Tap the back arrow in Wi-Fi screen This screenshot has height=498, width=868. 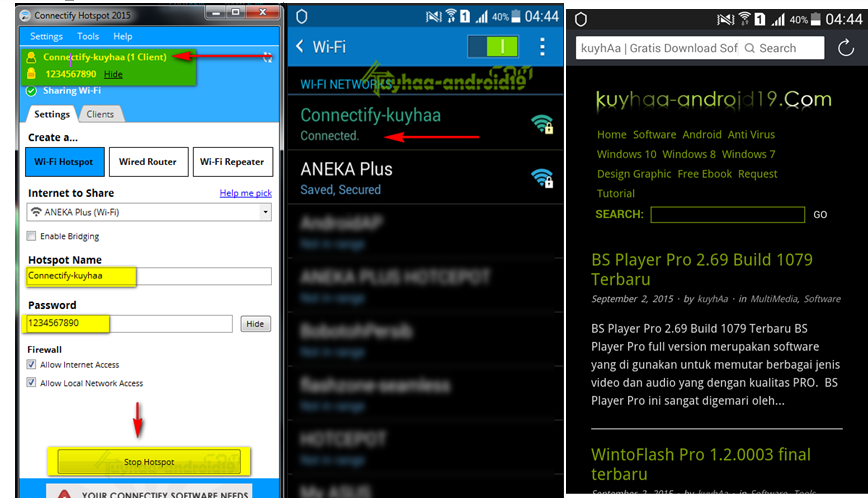click(300, 46)
